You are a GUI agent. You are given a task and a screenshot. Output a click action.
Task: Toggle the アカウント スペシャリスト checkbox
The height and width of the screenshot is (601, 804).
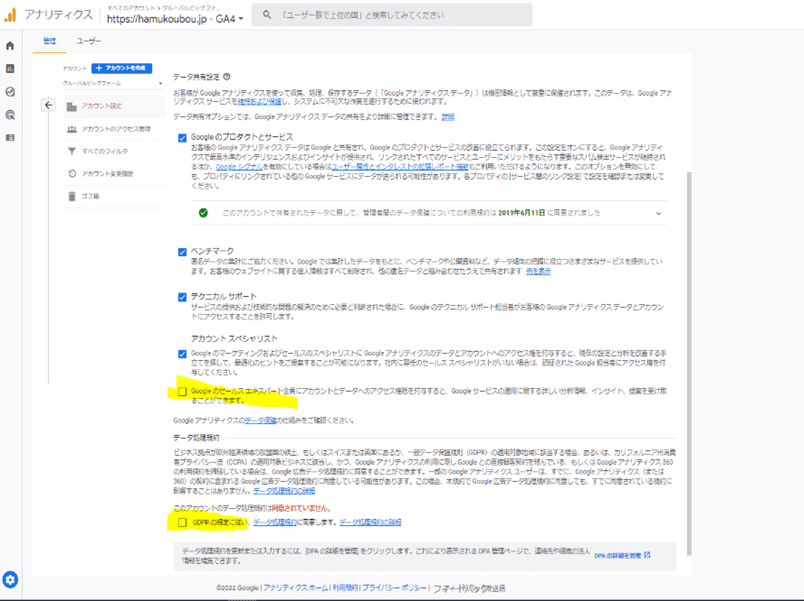click(x=182, y=354)
